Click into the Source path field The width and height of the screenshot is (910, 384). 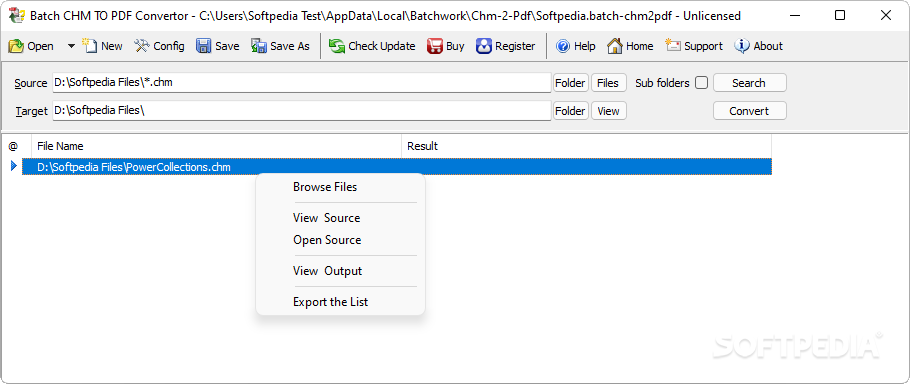click(302, 82)
